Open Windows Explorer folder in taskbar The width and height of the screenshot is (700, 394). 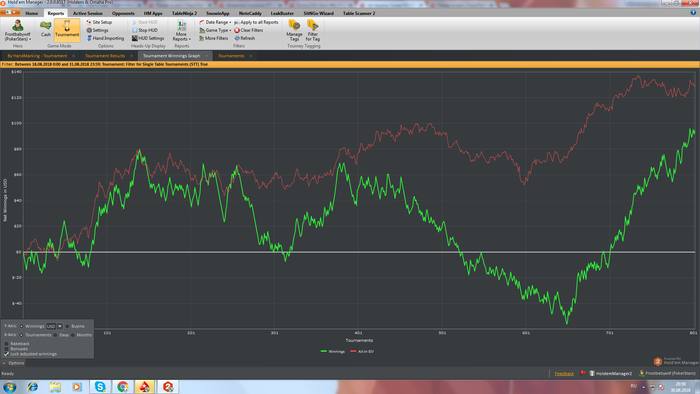pos(55,386)
